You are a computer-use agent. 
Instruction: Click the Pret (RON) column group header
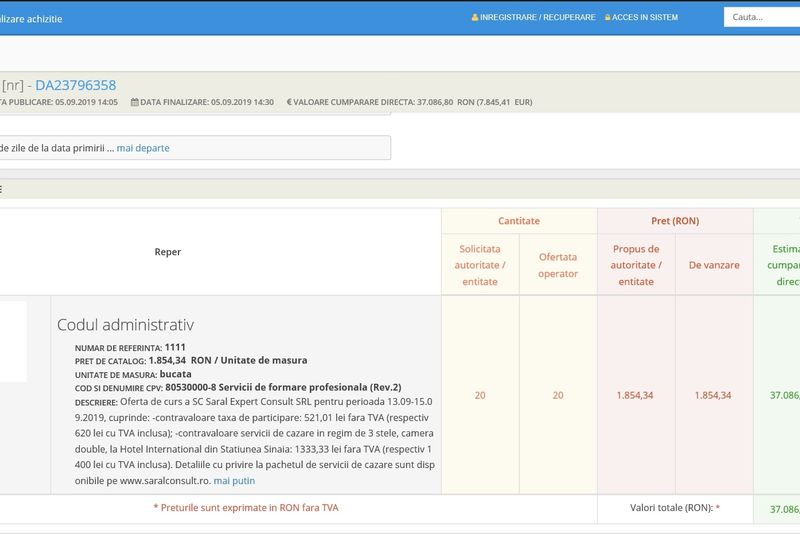tap(675, 220)
